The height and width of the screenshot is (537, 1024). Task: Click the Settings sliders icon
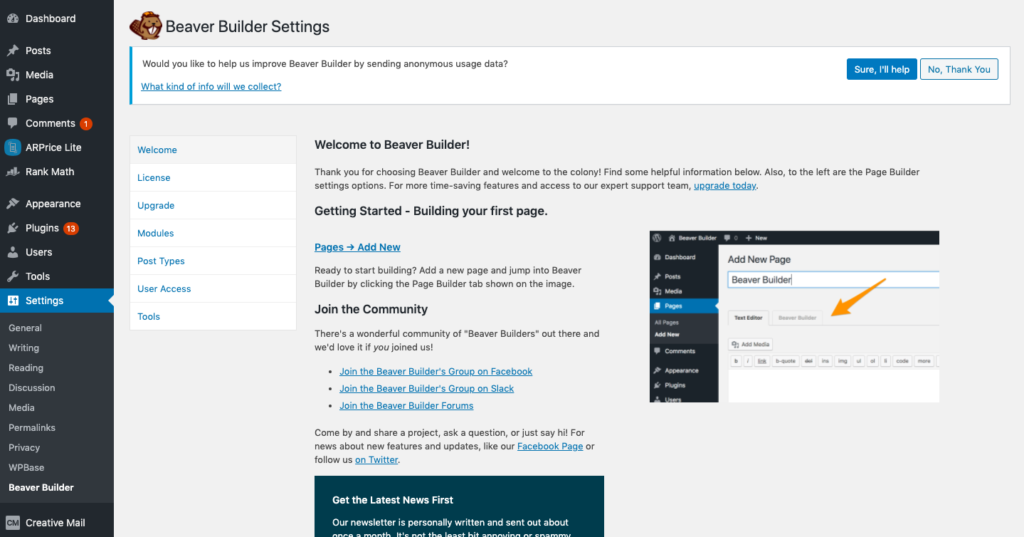click(x=12, y=300)
